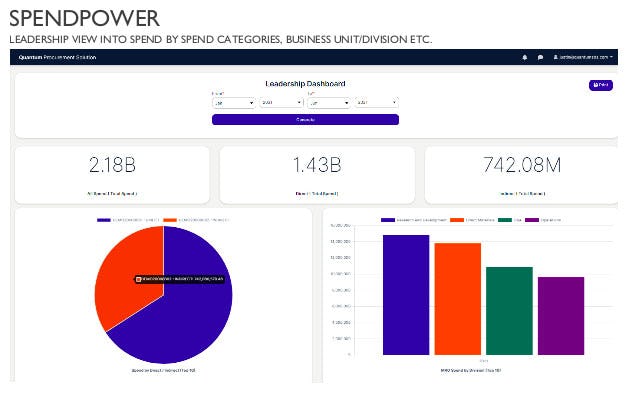The width and height of the screenshot is (628, 393).
Task: Open the user account email dropdown
Action: 583,57
